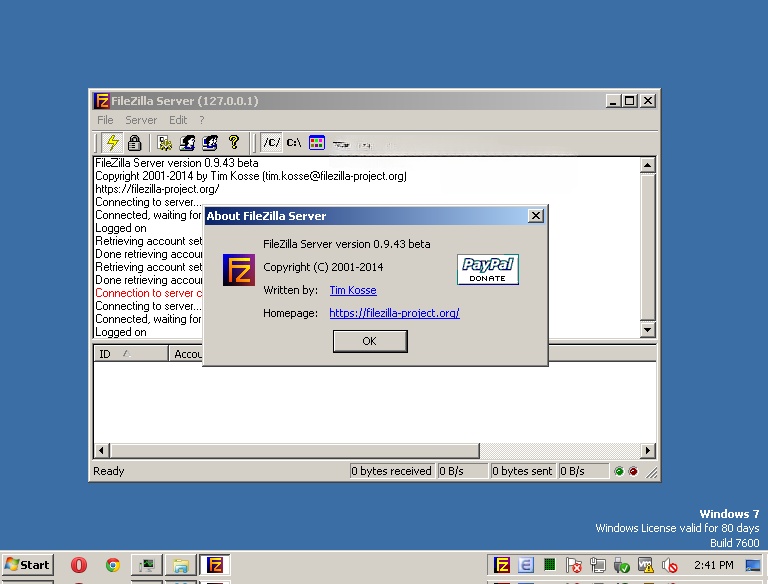Click safely remove hardware tray icon

click(622, 565)
